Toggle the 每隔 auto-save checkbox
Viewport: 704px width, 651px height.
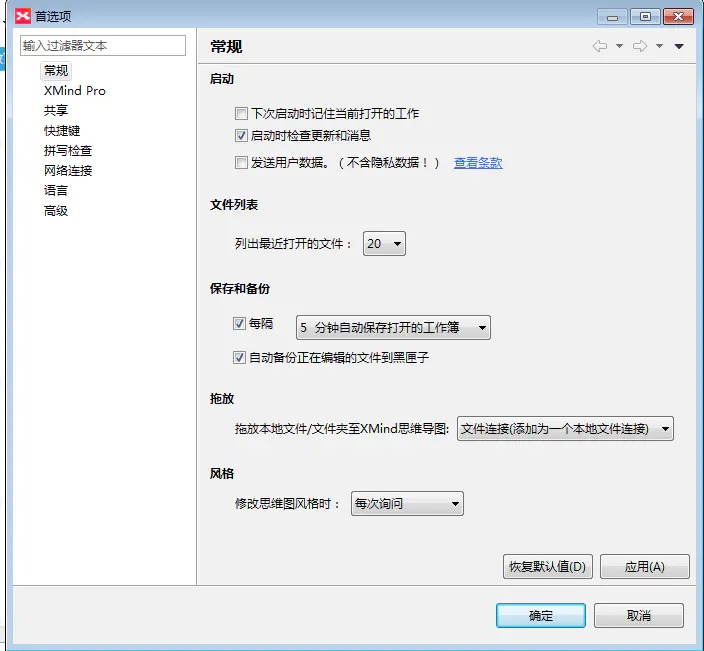239,323
